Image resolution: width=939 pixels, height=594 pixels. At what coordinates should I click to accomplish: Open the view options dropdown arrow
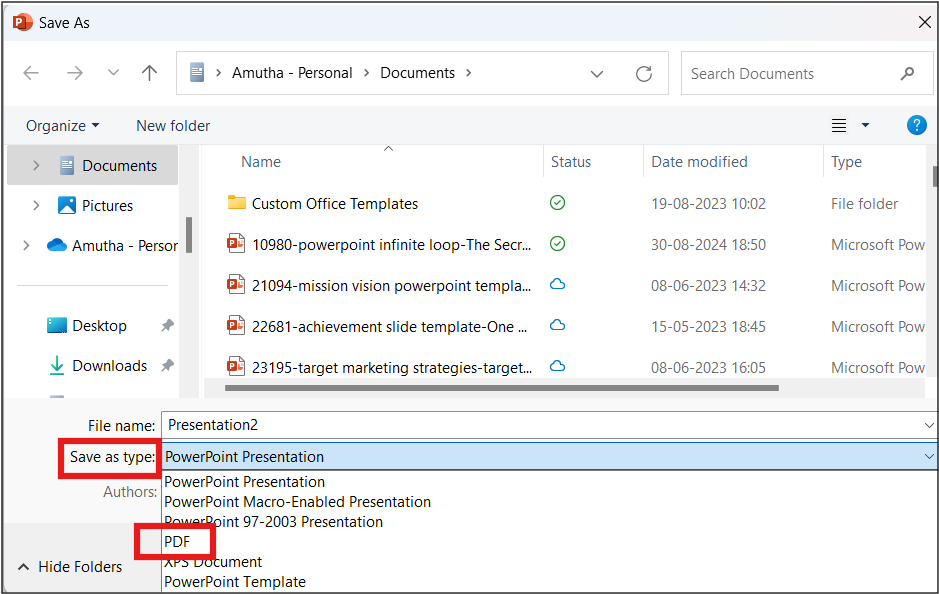click(865, 125)
